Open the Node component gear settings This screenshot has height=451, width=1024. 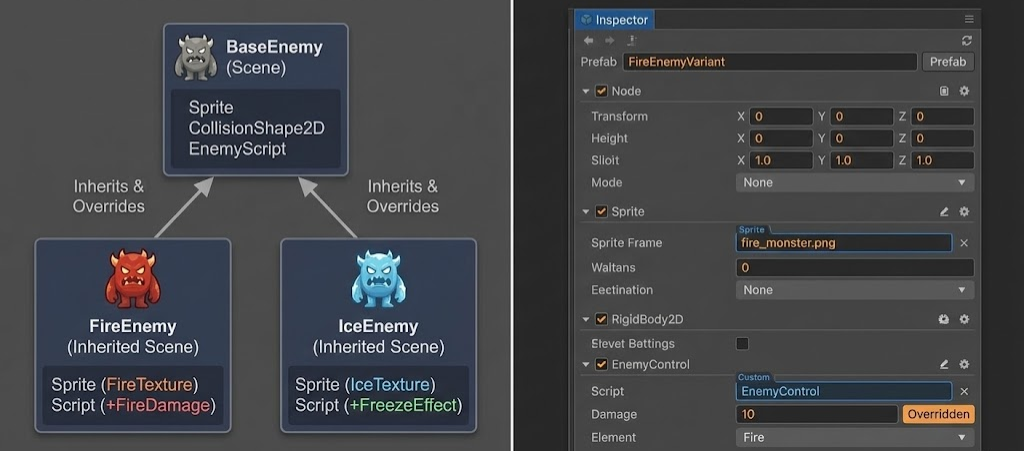click(964, 91)
